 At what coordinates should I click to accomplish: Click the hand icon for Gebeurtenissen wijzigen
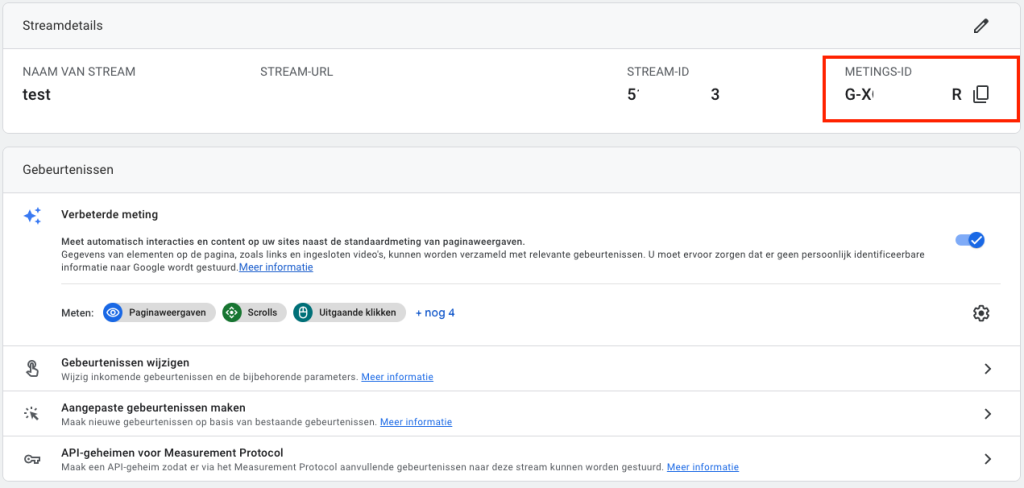(x=33, y=369)
